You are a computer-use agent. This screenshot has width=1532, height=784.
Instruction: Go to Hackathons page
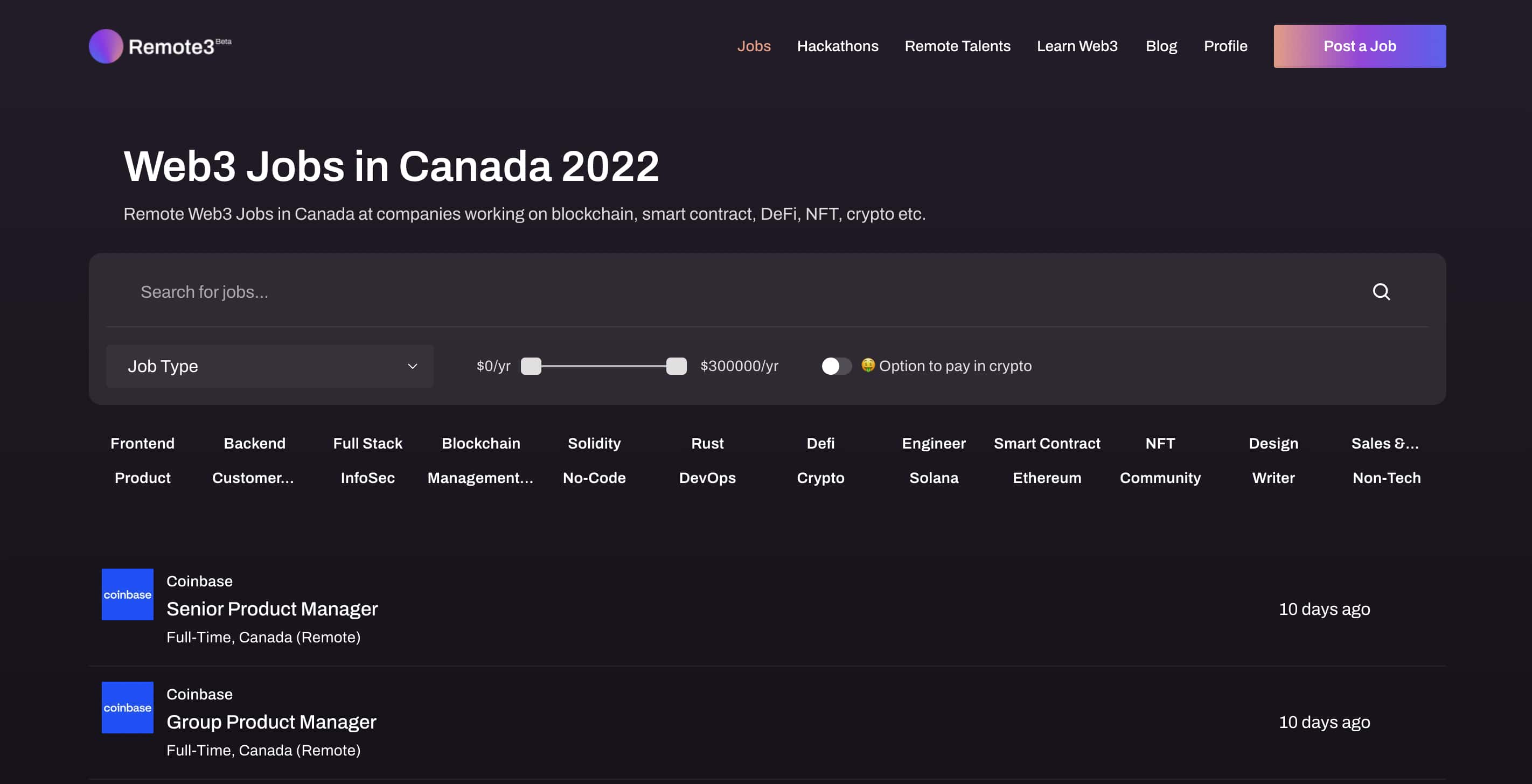pyautogui.click(x=837, y=46)
